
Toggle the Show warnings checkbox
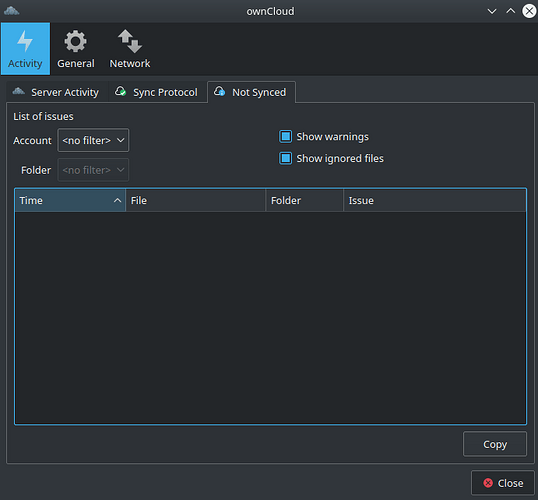point(285,137)
